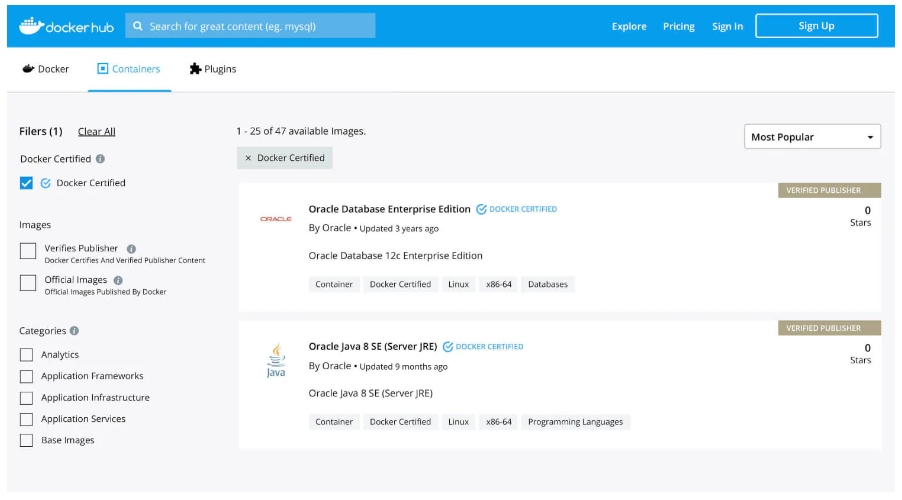Click the Container tag on the Oracle Database card
The image size is (902, 500).
coord(334,284)
